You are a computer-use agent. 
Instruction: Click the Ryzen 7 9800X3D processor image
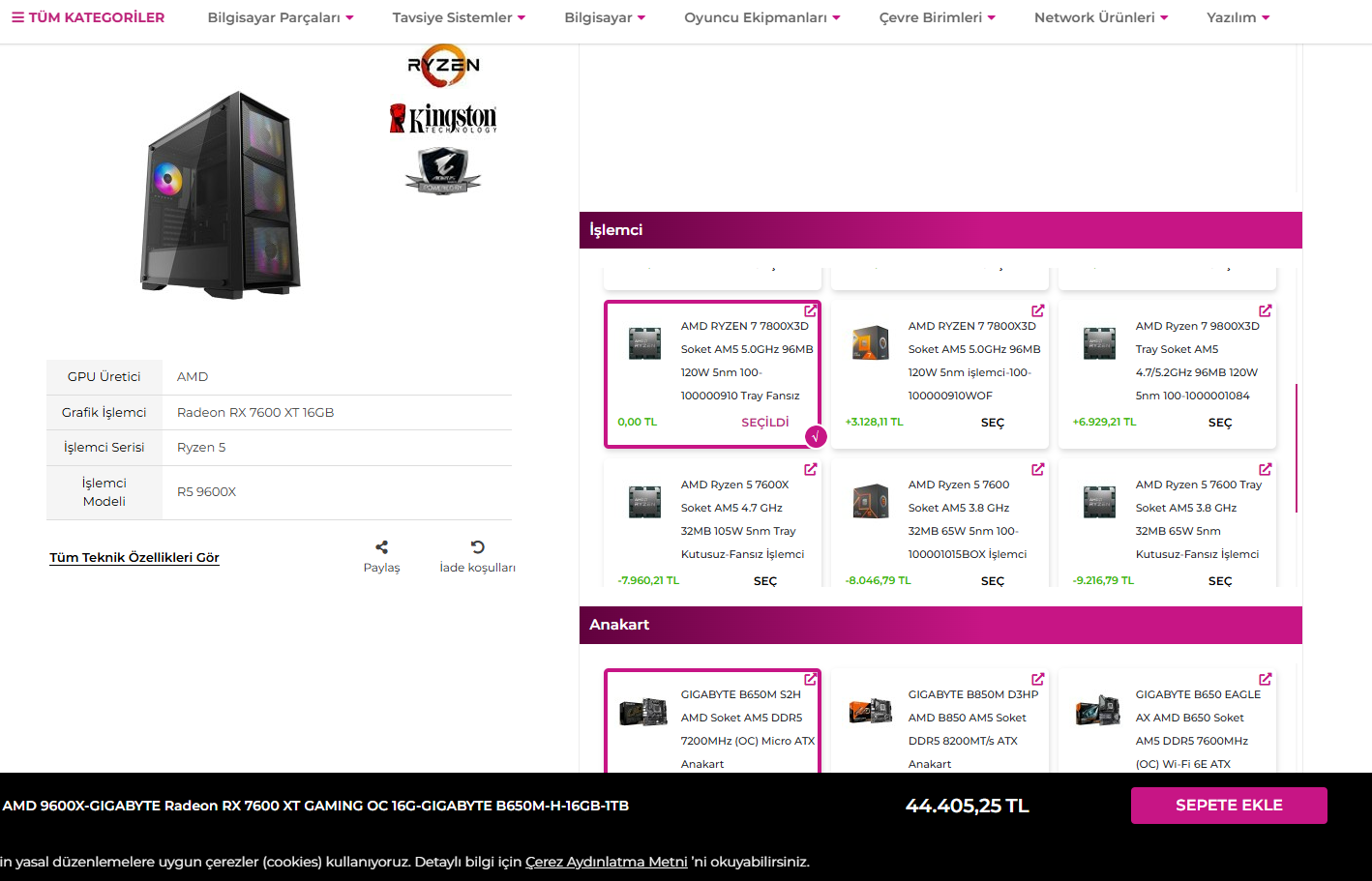pos(1100,343)
